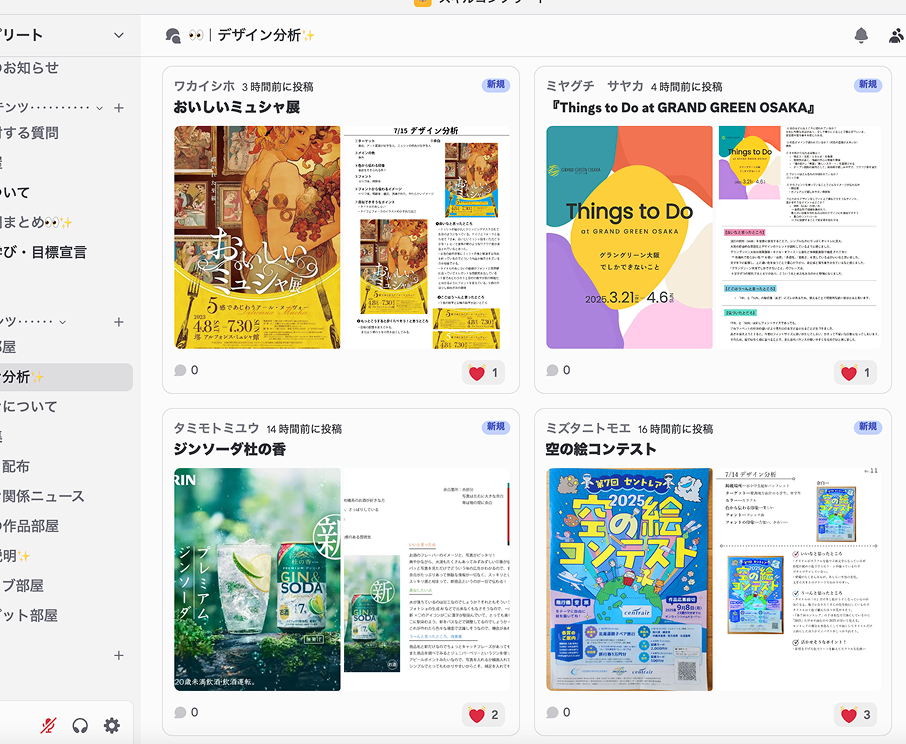This screenshot has width=906, height=744.
Task: Show the member list icon
Action: click(x=895, y=36)
